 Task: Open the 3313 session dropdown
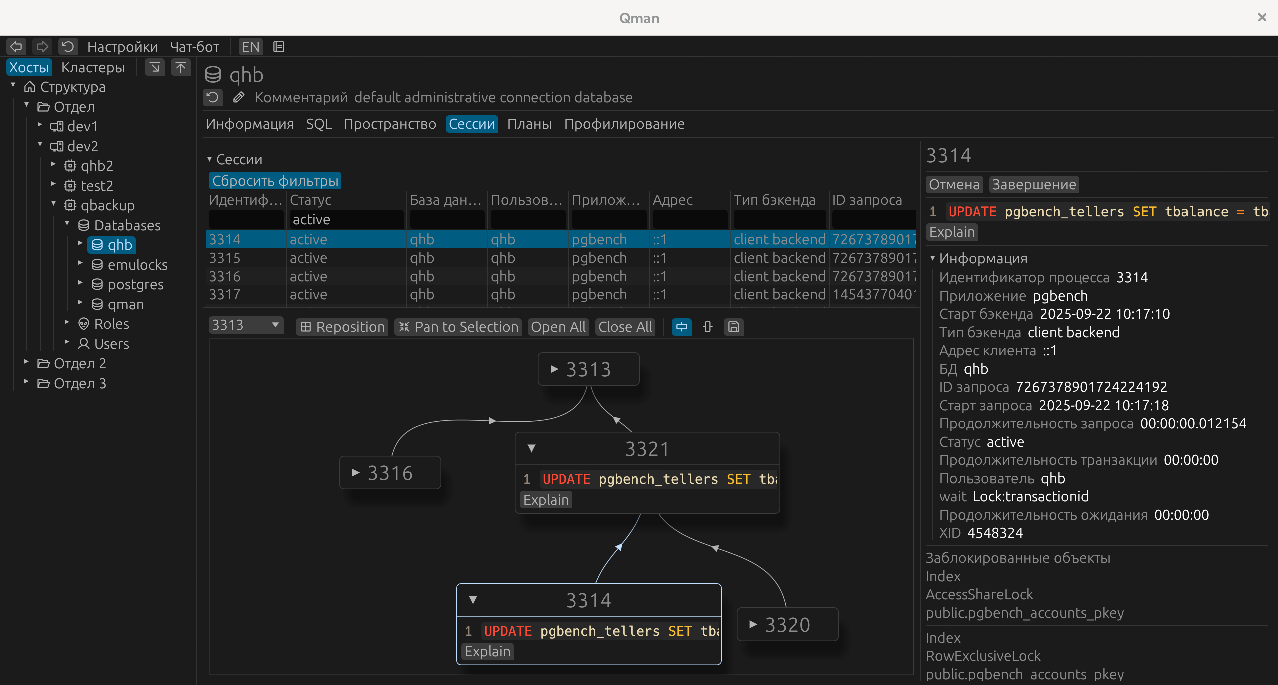tap(246, 326)
